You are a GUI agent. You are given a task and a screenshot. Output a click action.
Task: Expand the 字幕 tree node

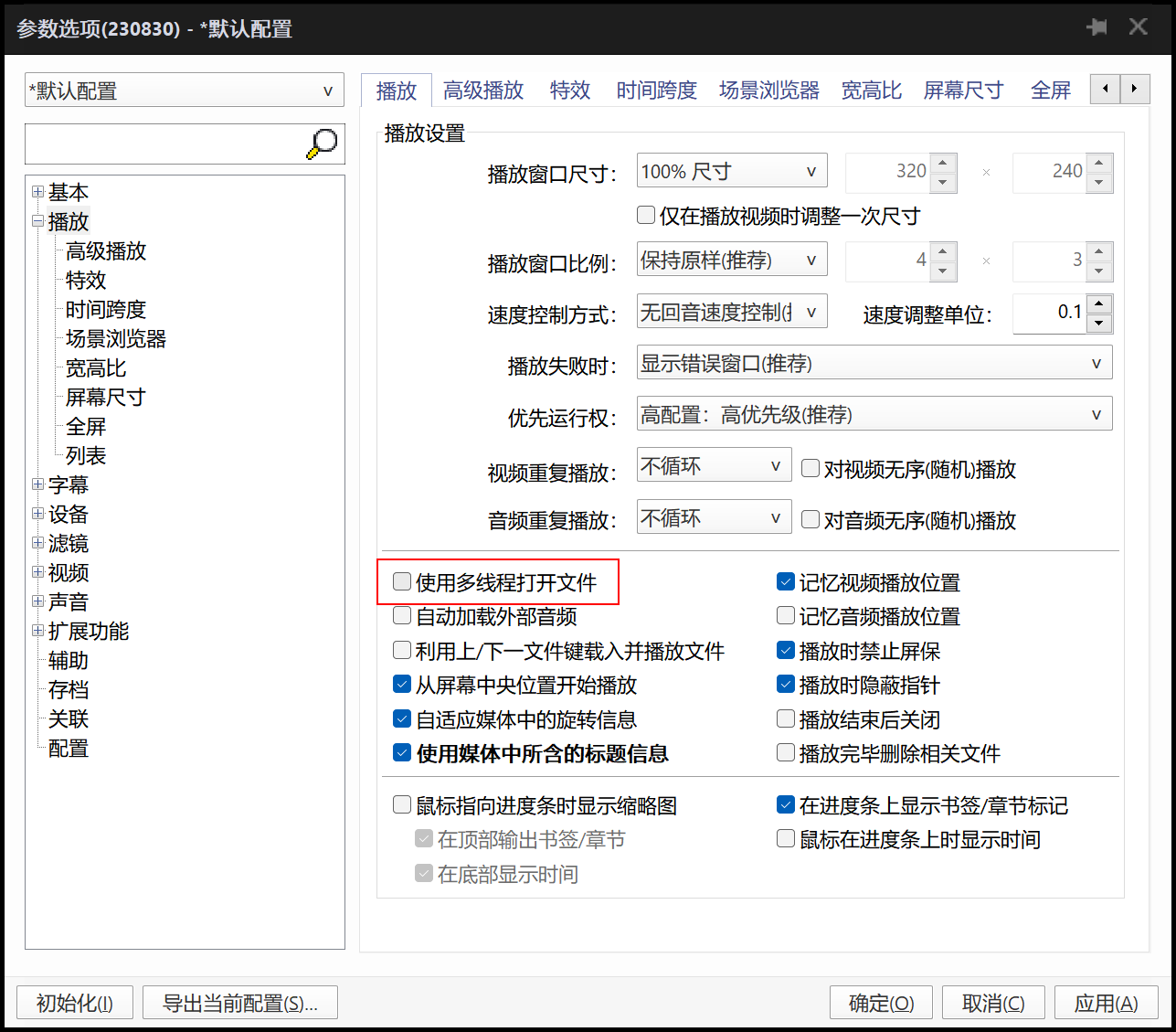coord(37,484)
